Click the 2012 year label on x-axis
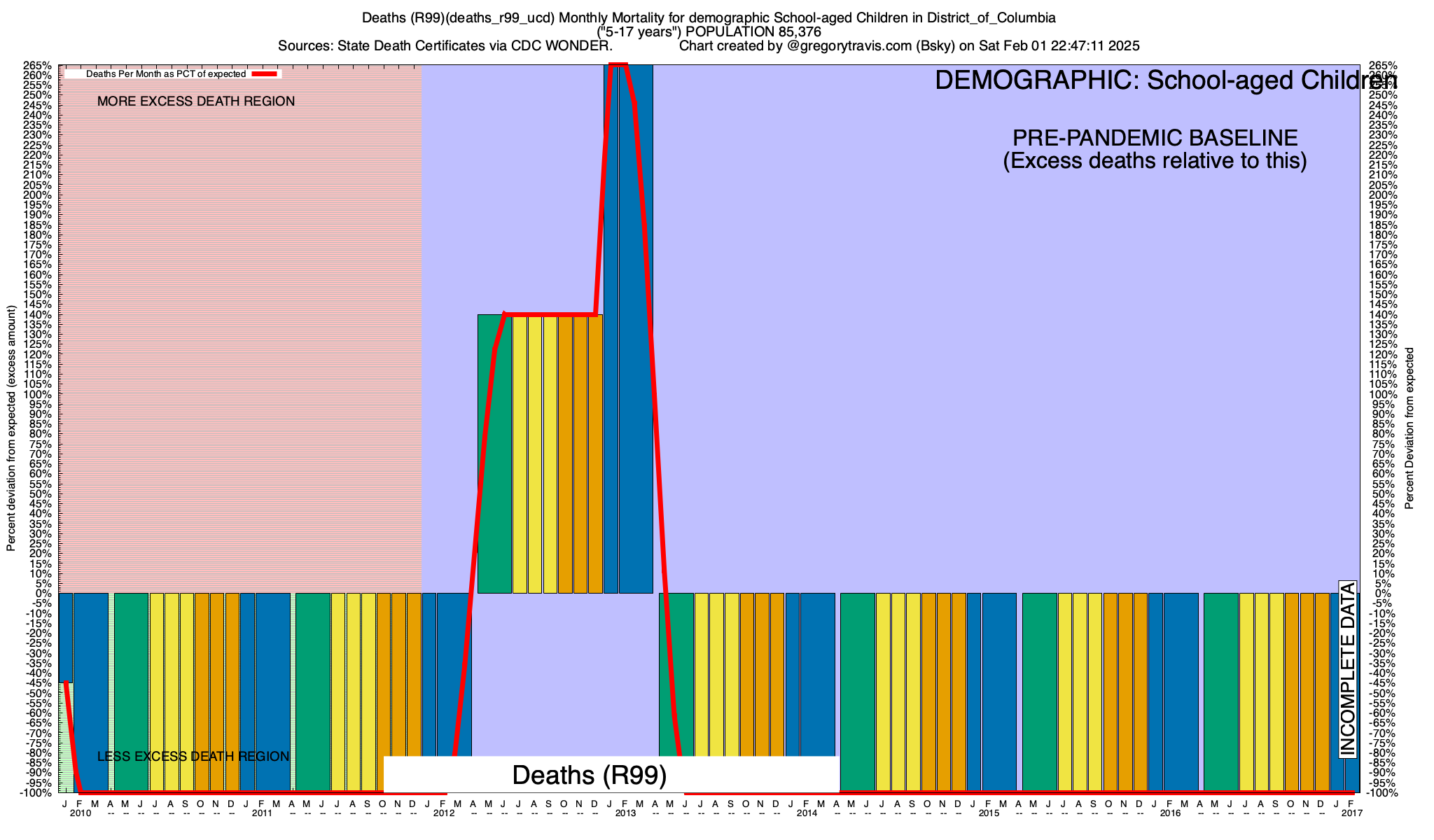Viewport: 1434px width, 840px height. point(444,813)
